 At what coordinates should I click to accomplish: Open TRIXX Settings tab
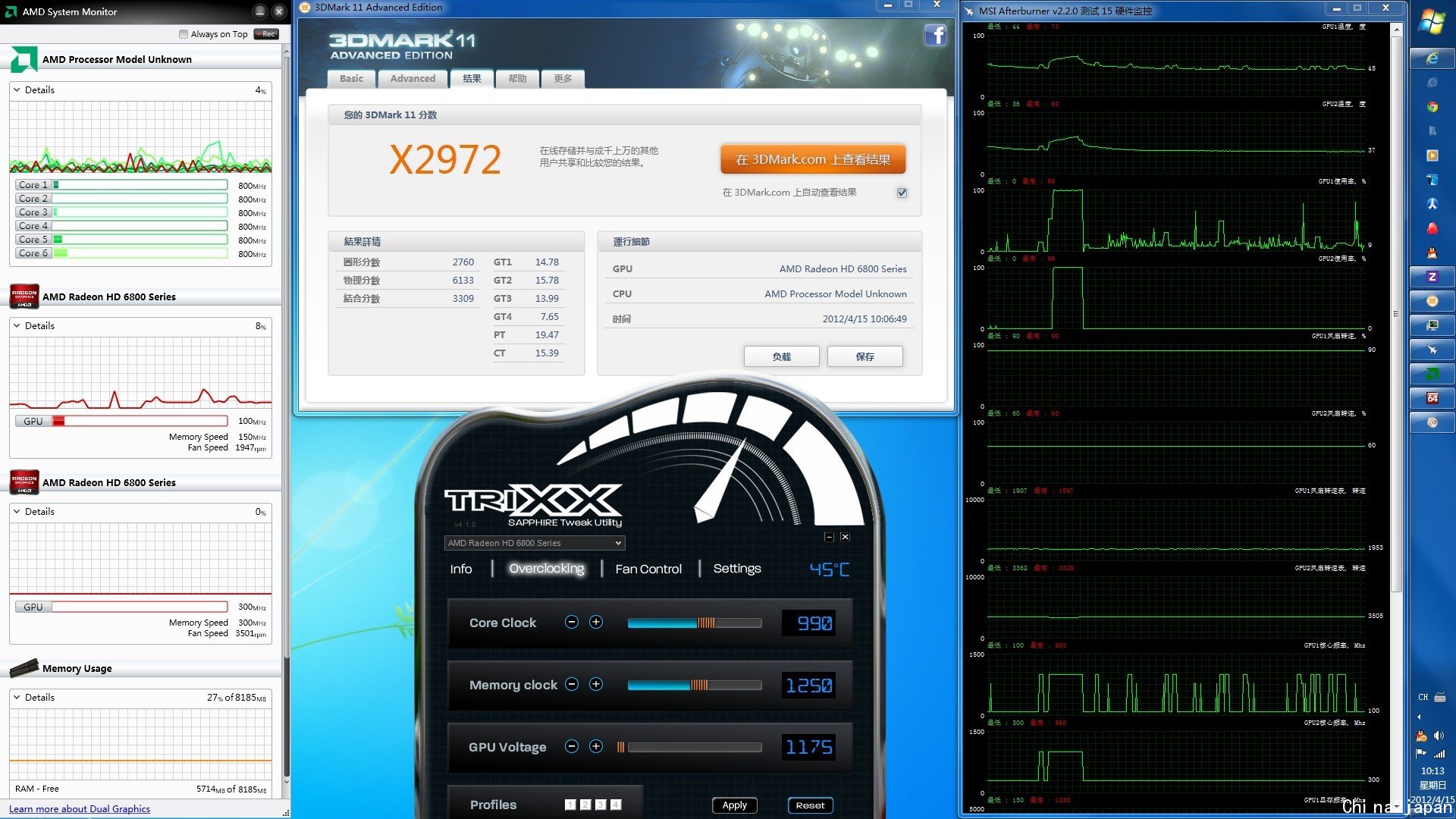737,569
